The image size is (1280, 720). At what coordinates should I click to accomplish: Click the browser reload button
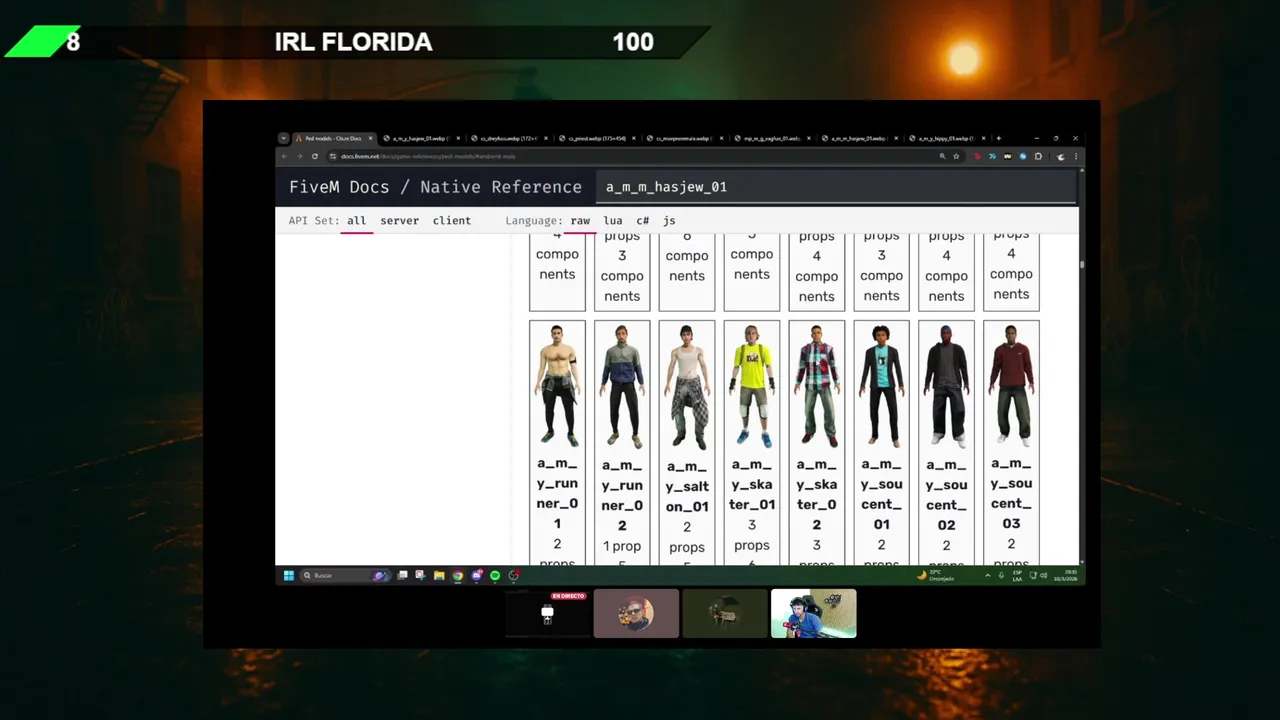[x=315, y=156]
